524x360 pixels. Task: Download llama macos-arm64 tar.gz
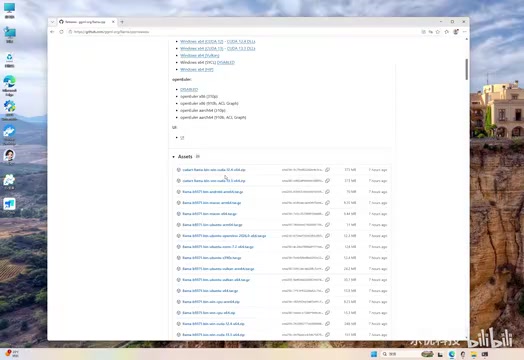click(212, 203)
